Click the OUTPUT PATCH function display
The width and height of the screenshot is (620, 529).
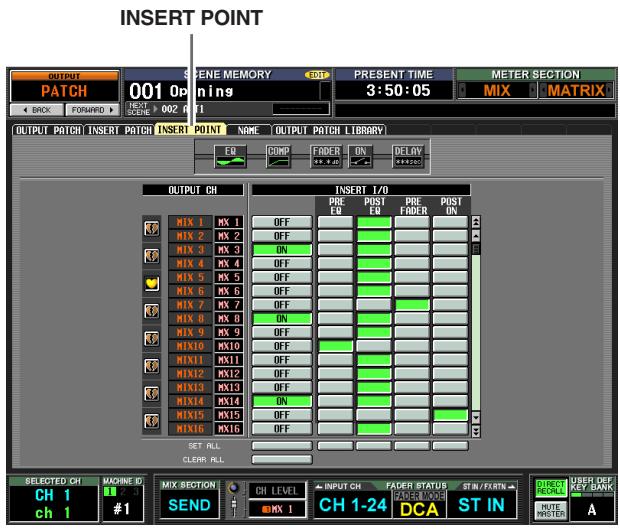click(x=64, y=87)
